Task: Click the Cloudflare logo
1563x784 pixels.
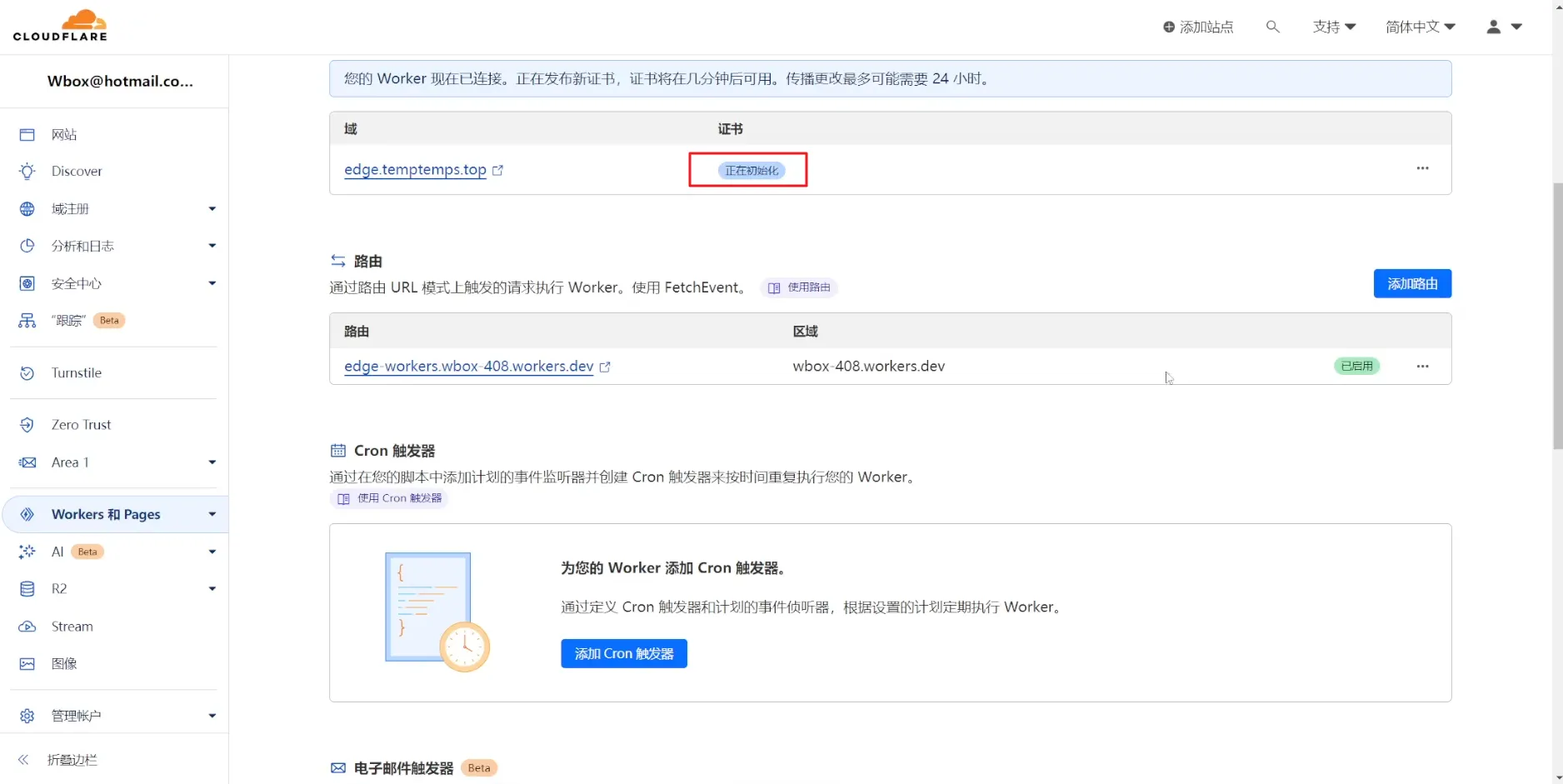Action: (60, 26)
